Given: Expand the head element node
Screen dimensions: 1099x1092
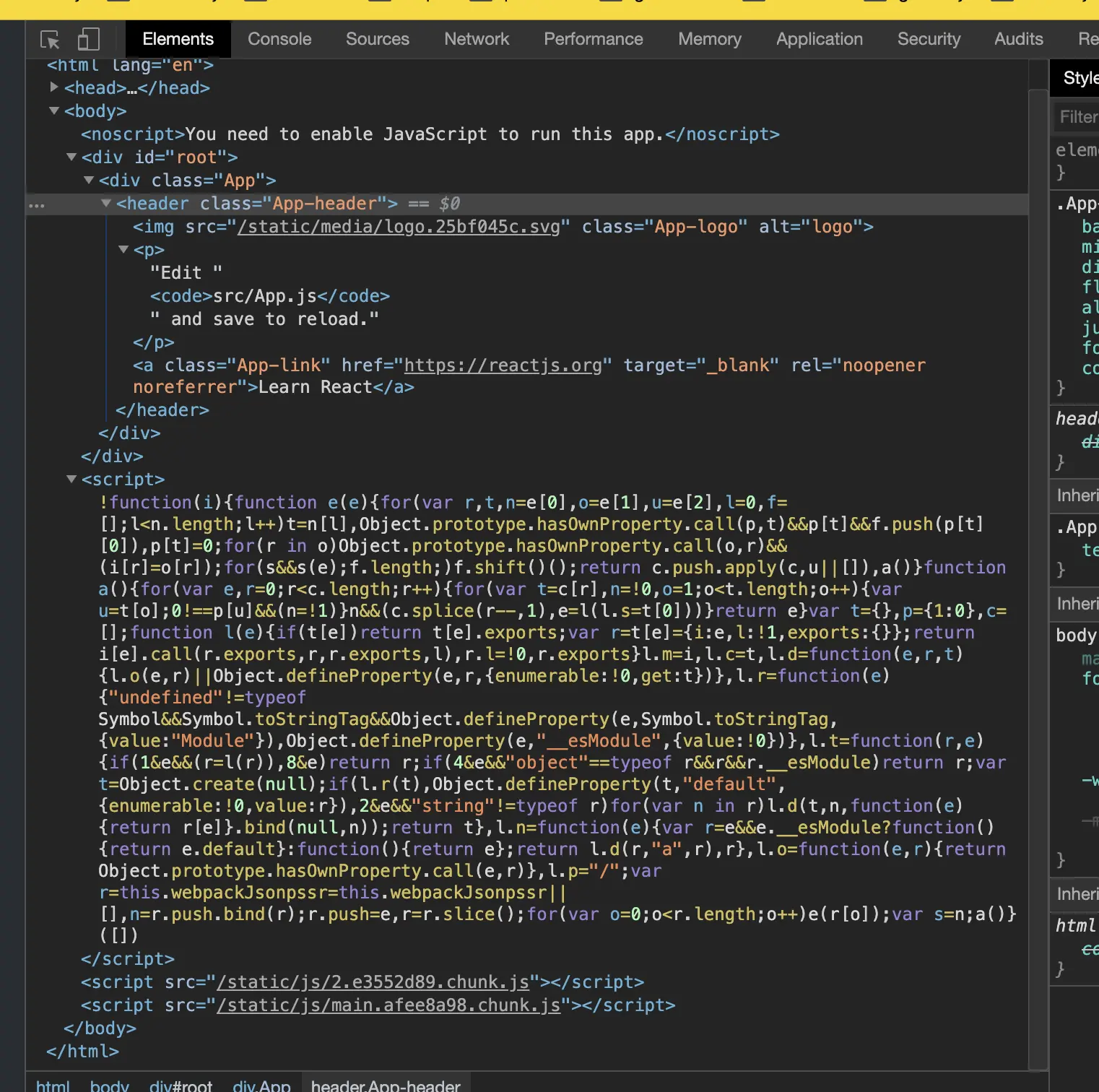Looking at the screenshot, I should pyautogui.click(x=54, y=87).
